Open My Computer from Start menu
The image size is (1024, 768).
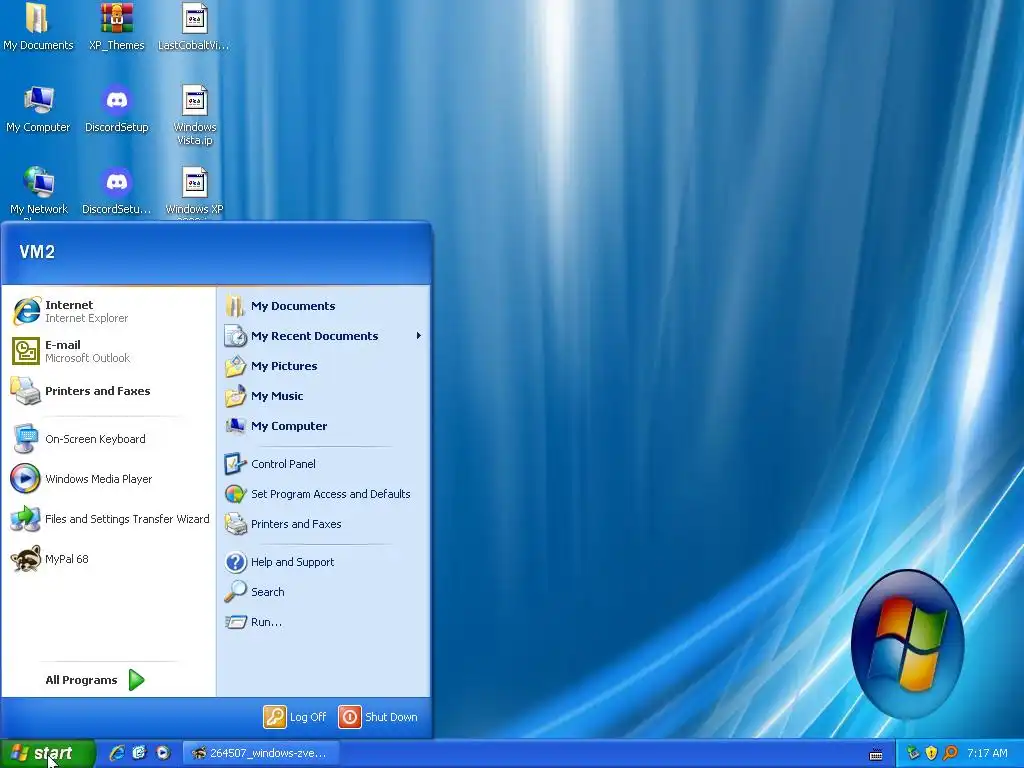[x=323, y=426]
